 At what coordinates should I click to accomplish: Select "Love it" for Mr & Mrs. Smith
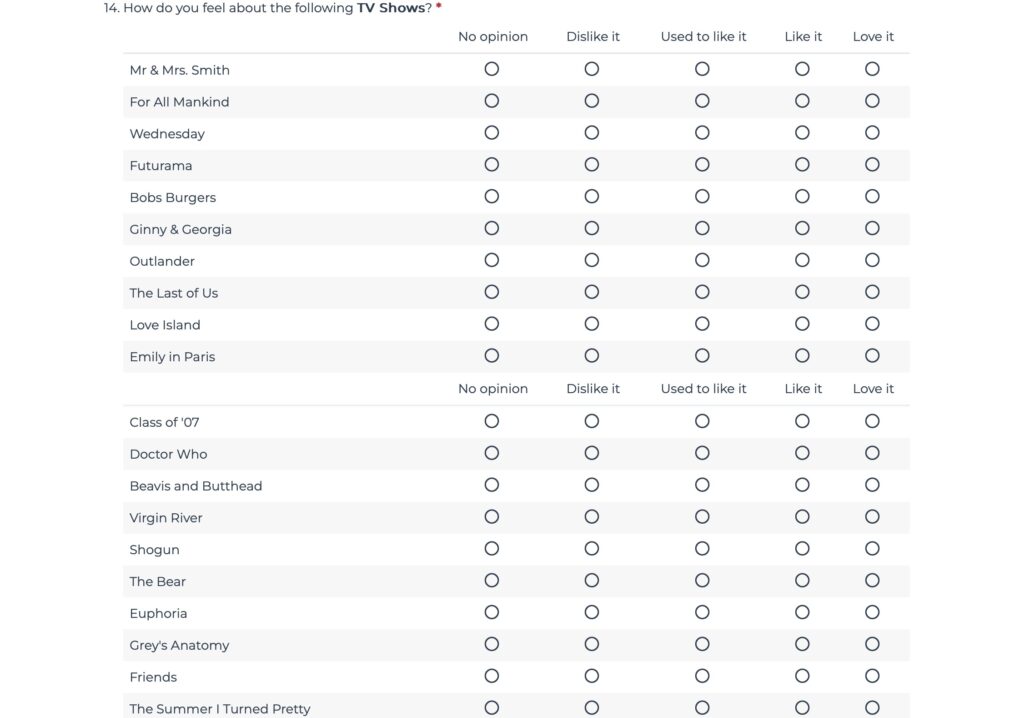pyautogui.click(x=872, y=69)
